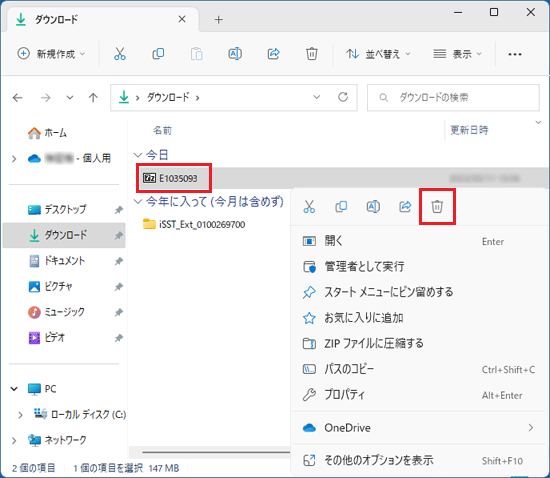
Task: Choose パスのコピー from the context menu
Action: [419, 369]
